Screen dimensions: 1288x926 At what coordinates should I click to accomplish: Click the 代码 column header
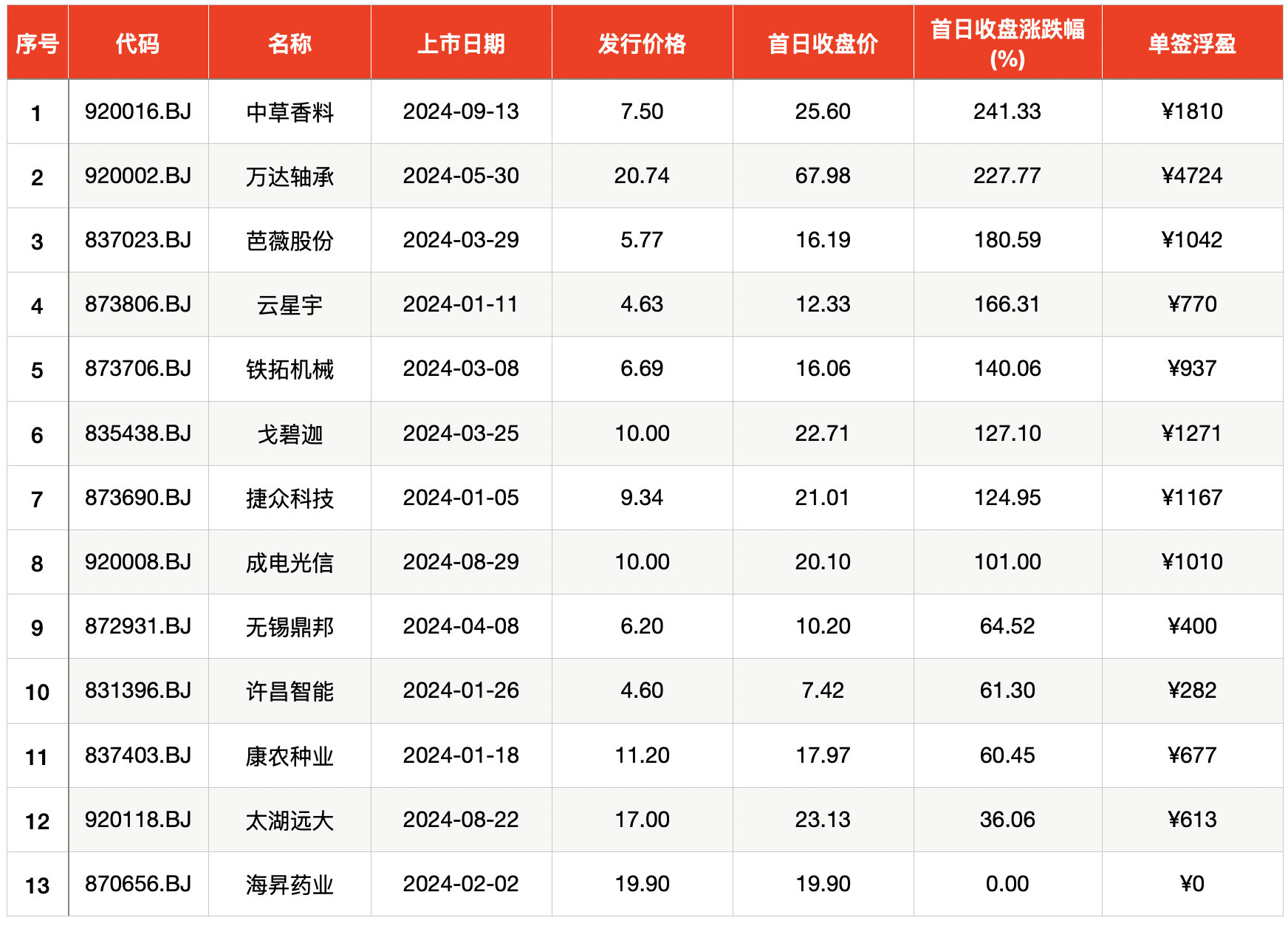click(137, 44)
